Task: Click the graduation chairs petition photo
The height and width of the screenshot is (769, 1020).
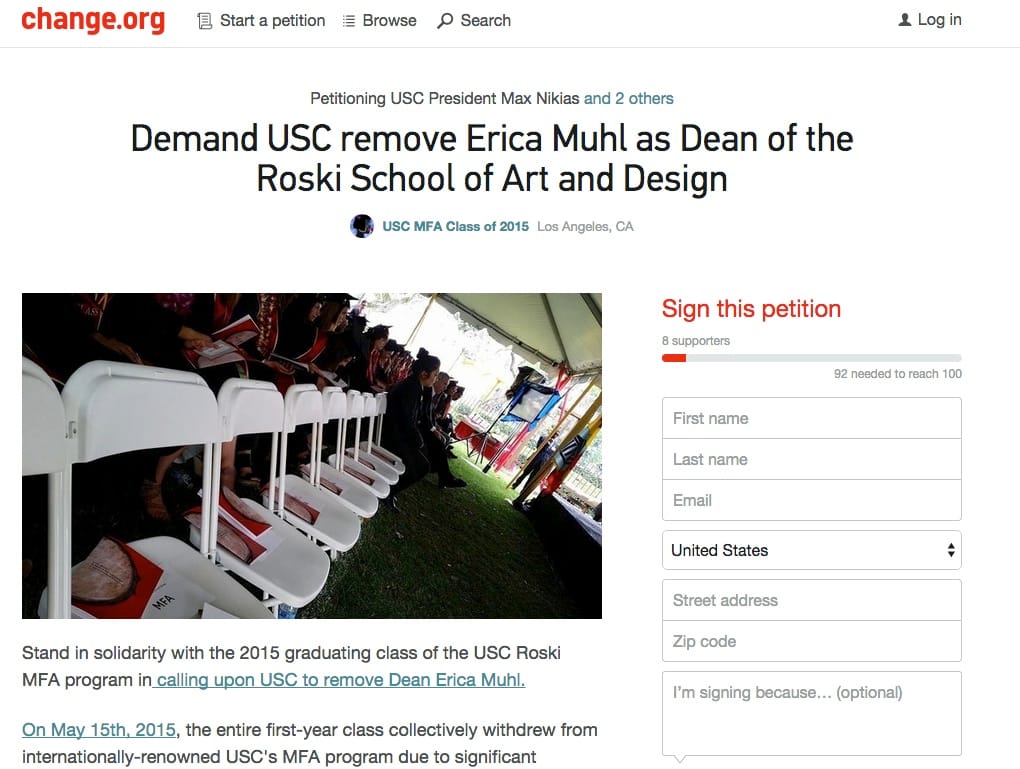Action: [312, 455]
